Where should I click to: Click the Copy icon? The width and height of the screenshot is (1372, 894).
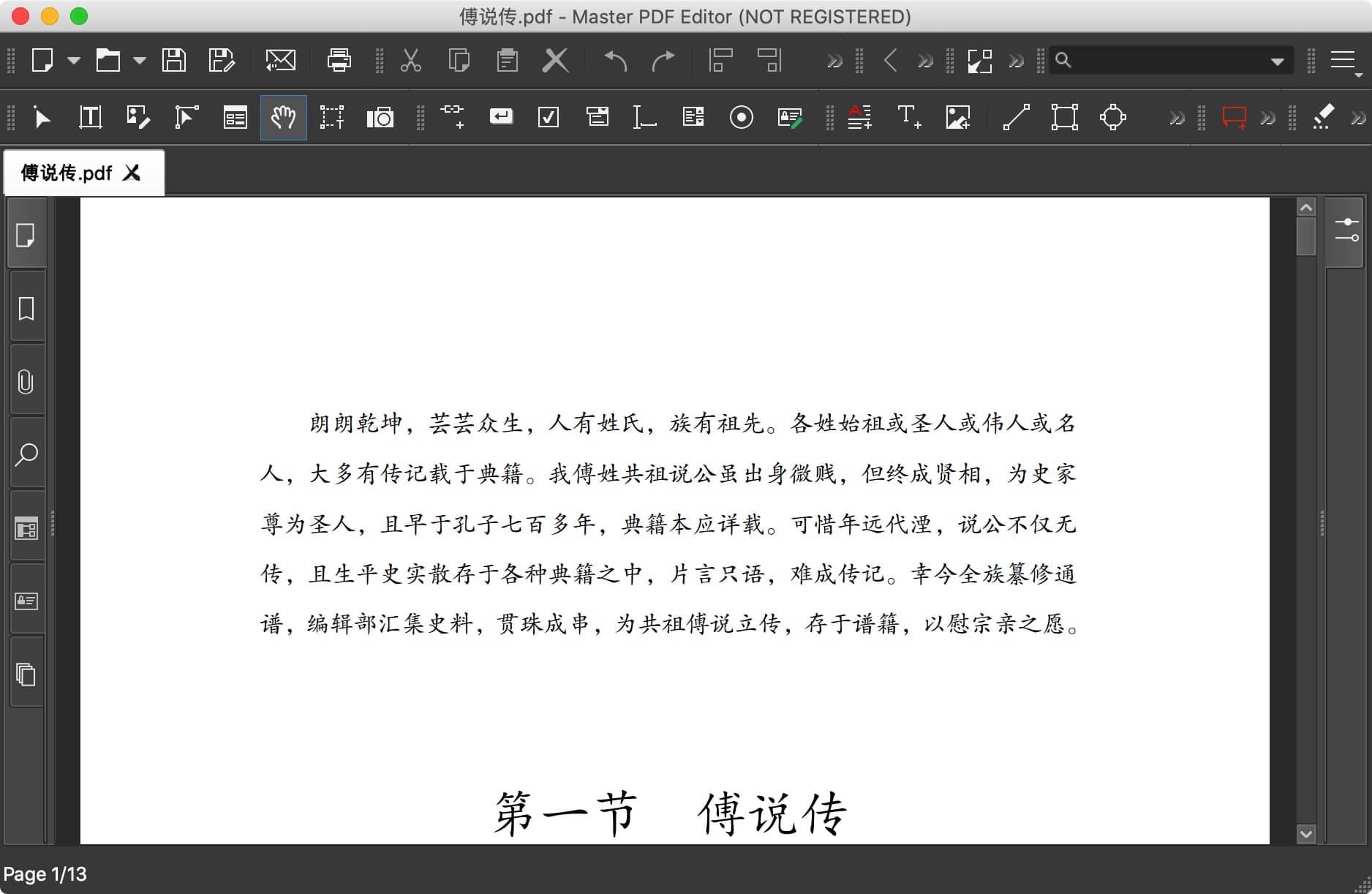tap(459, 60)
